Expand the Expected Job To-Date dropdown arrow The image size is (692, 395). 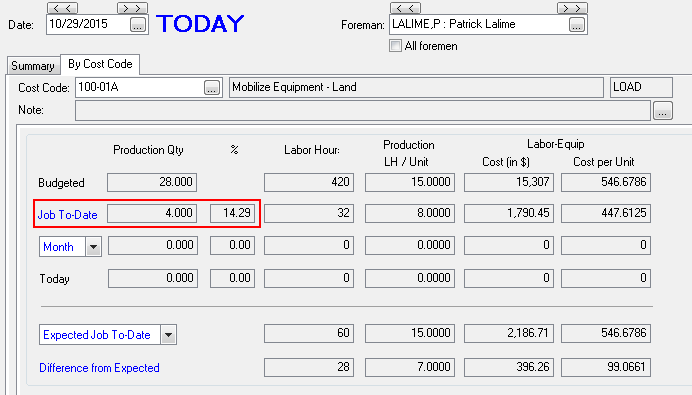tap(168, 335)
